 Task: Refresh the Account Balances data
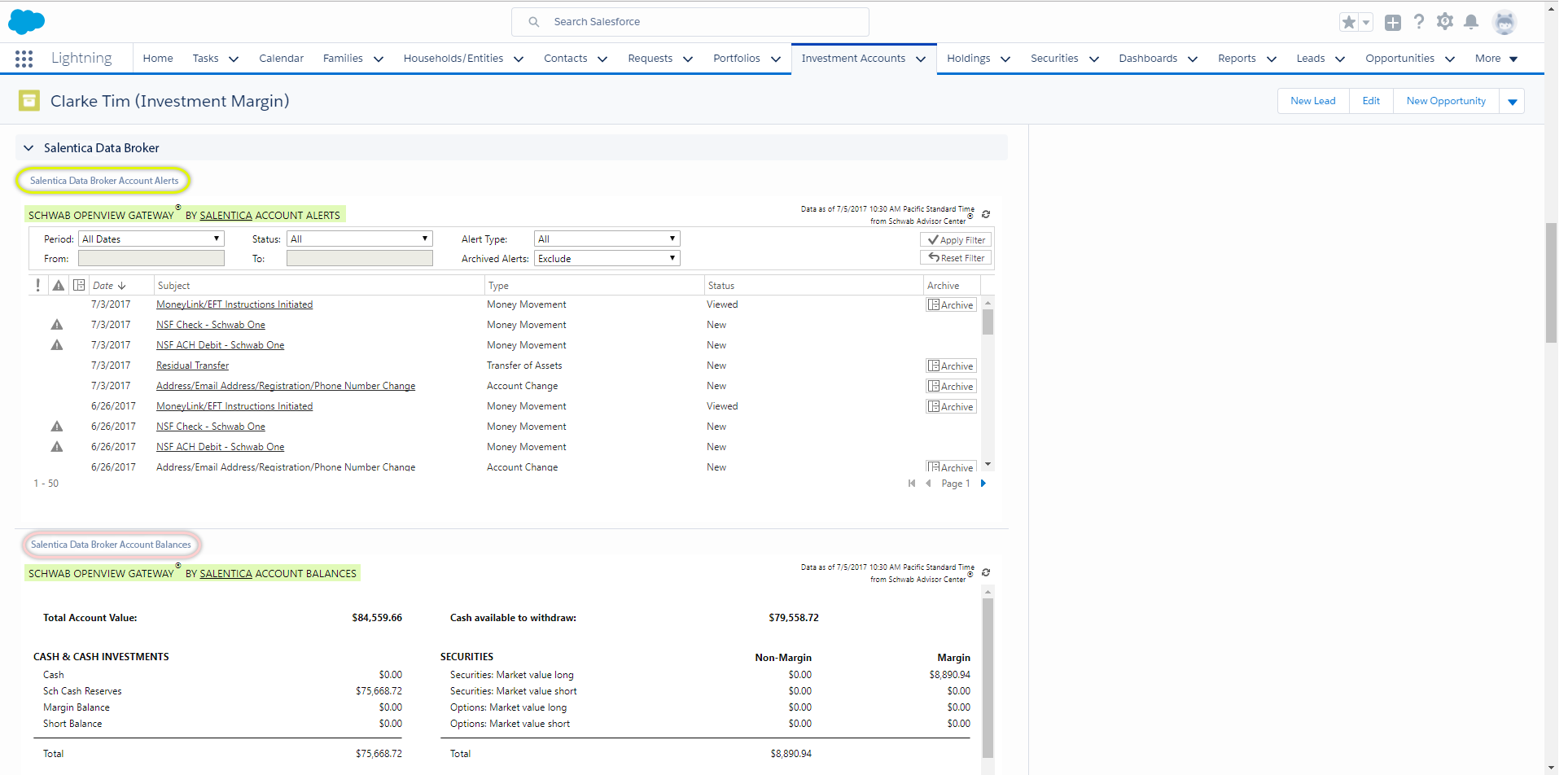(x=986, y=572)
